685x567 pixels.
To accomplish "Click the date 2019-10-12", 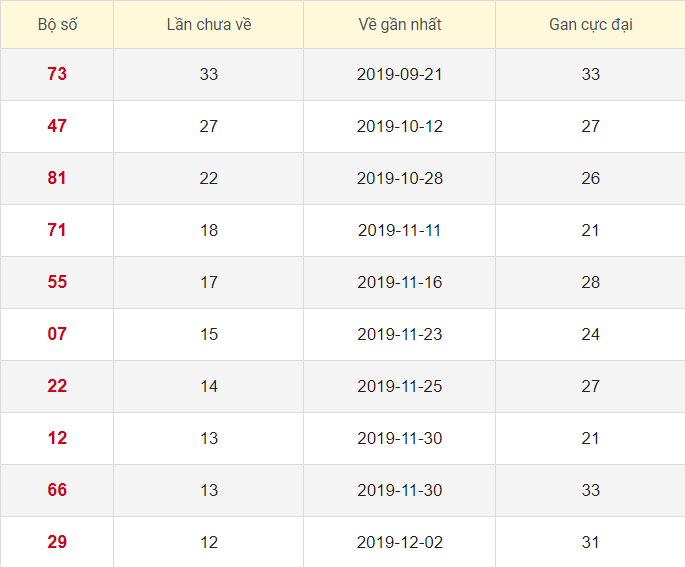I will coord(399,126).
